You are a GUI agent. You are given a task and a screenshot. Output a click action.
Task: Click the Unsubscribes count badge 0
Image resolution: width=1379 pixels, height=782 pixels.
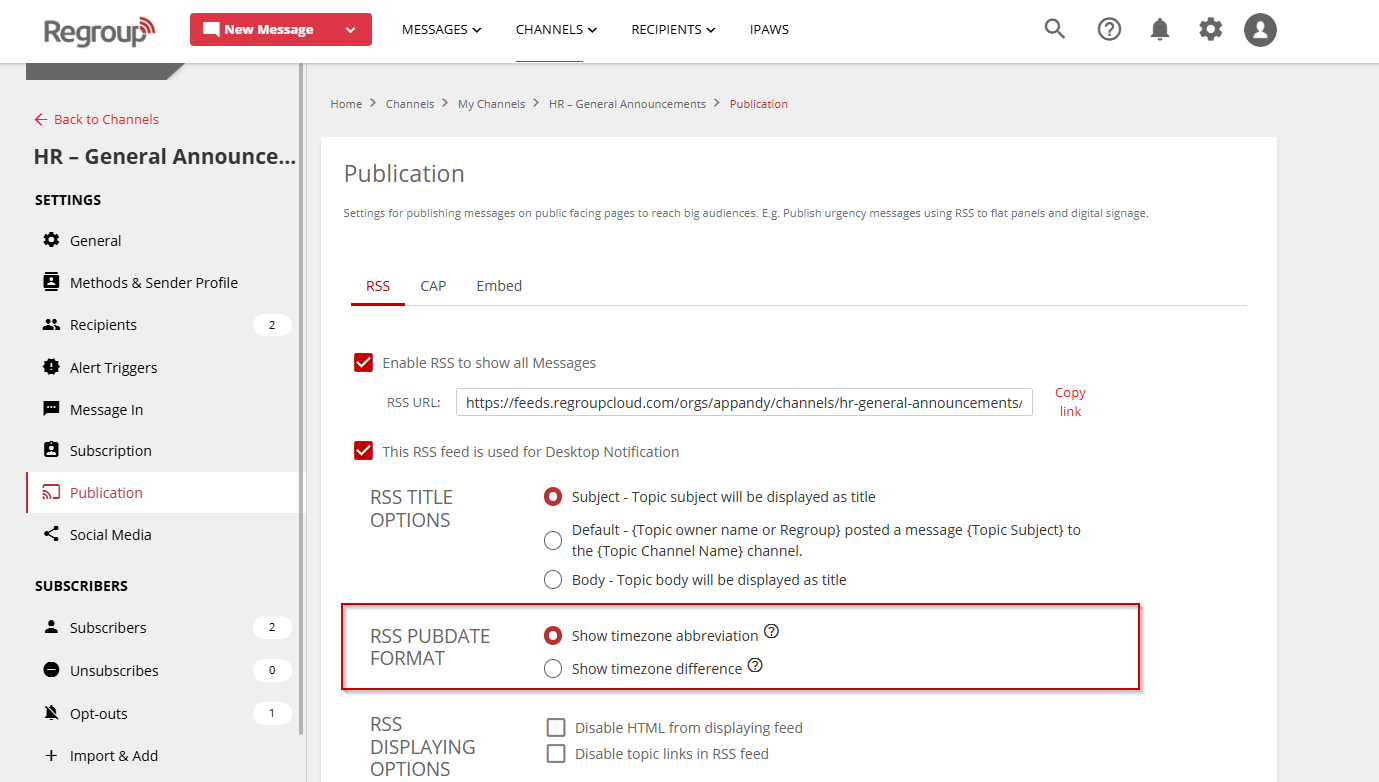272,670
